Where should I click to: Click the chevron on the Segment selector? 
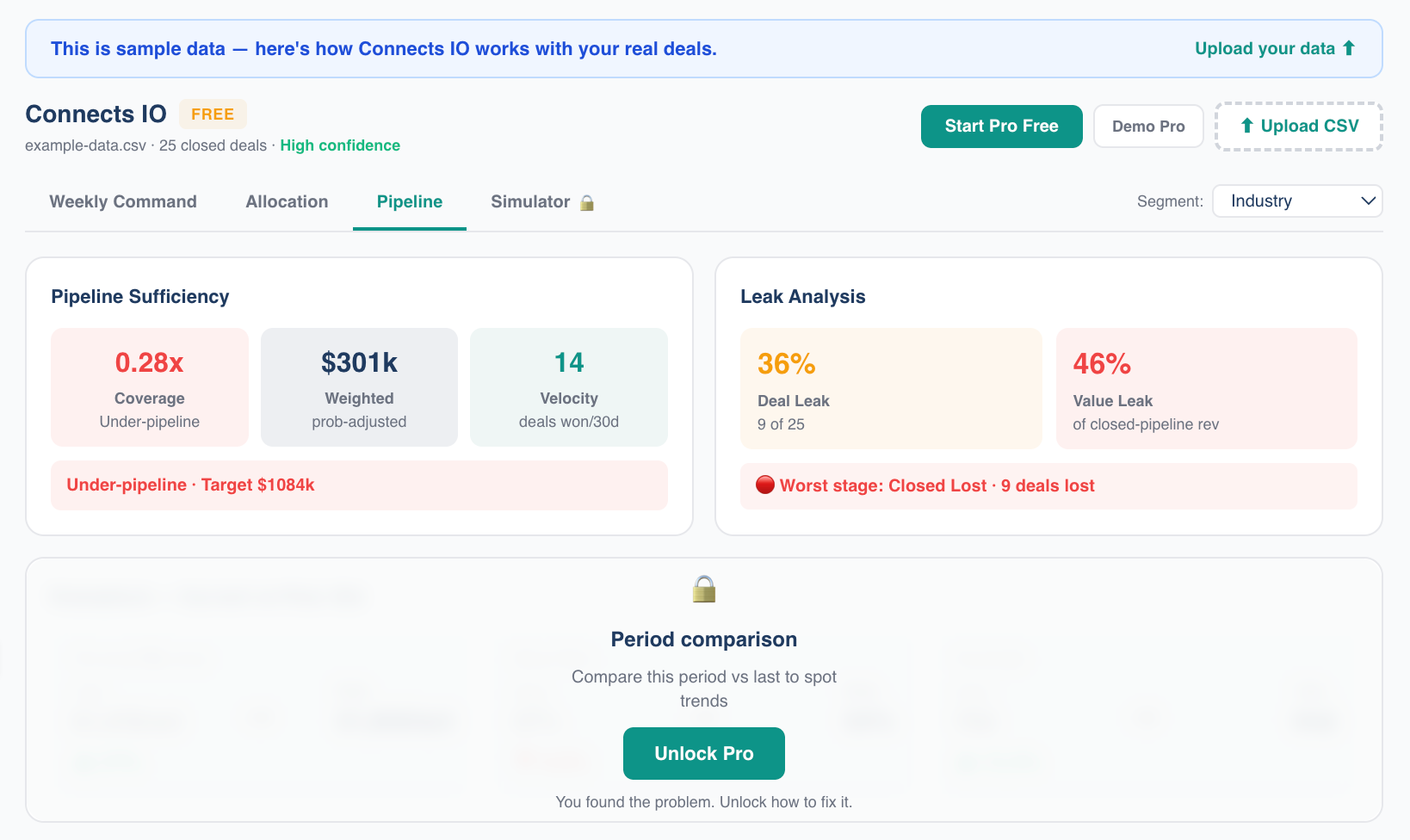1366,201
